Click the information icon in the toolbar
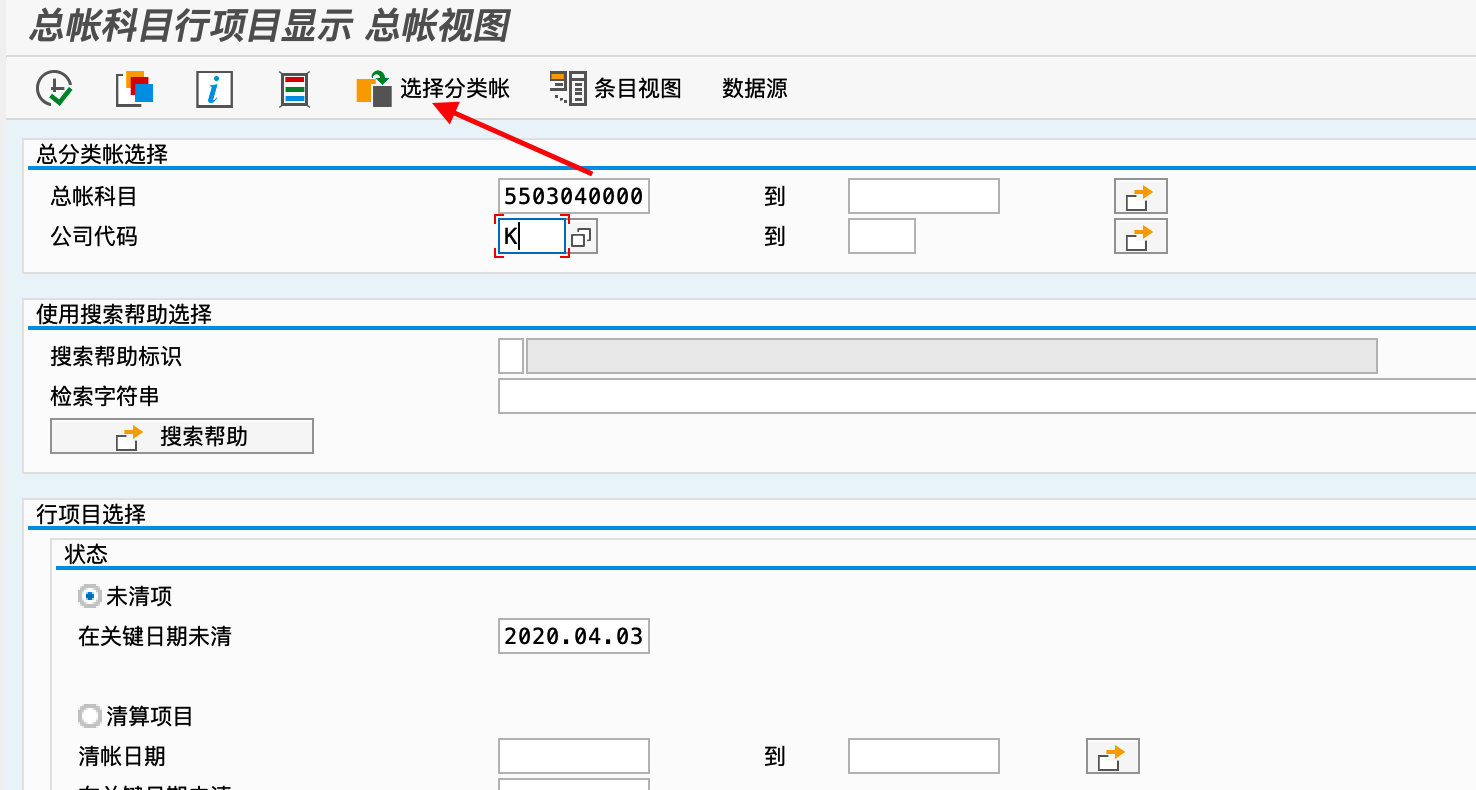This screenshot has width=1476, height=790. point(213,88)
